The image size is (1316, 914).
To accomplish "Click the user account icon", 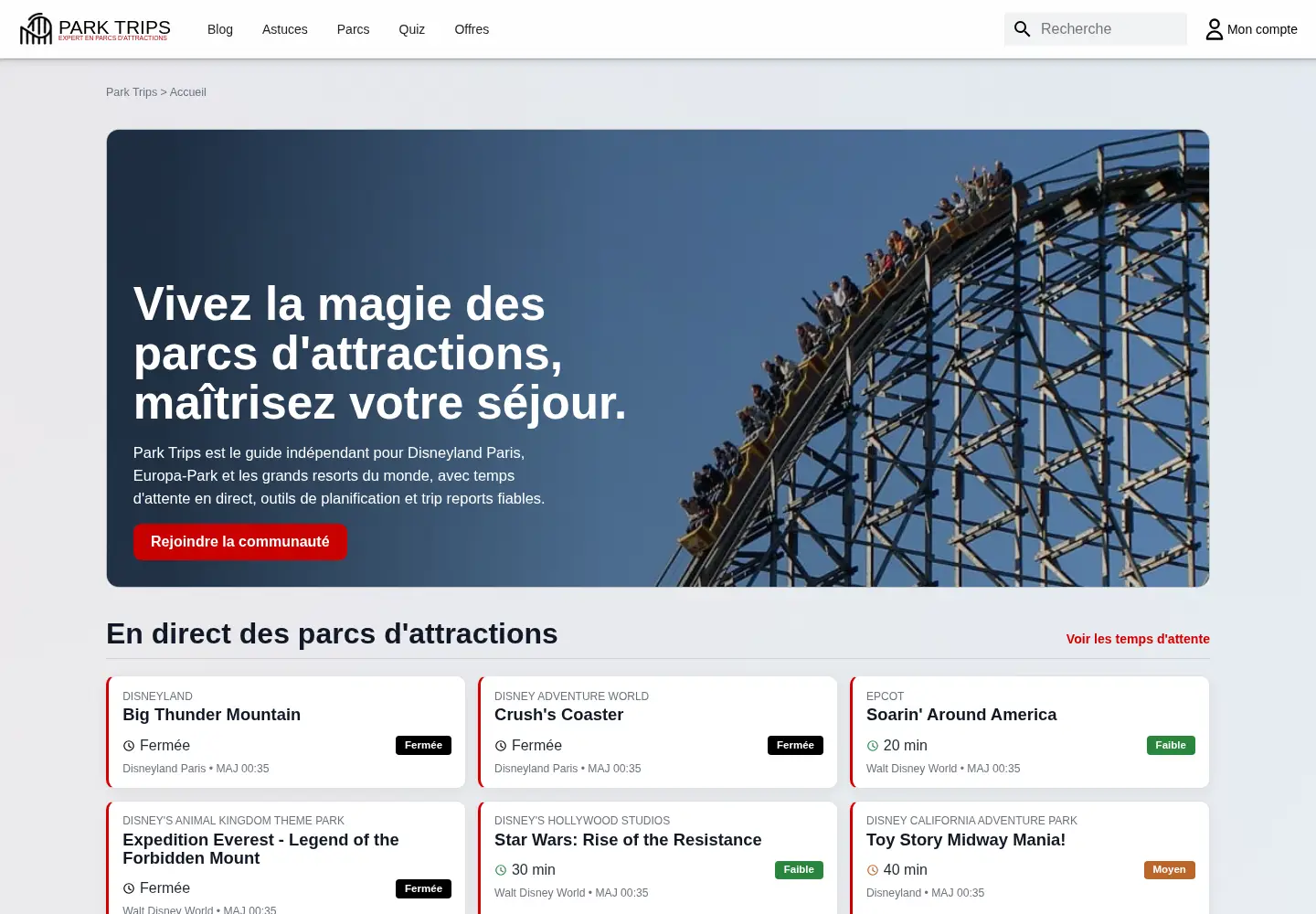I will 1214,29.
